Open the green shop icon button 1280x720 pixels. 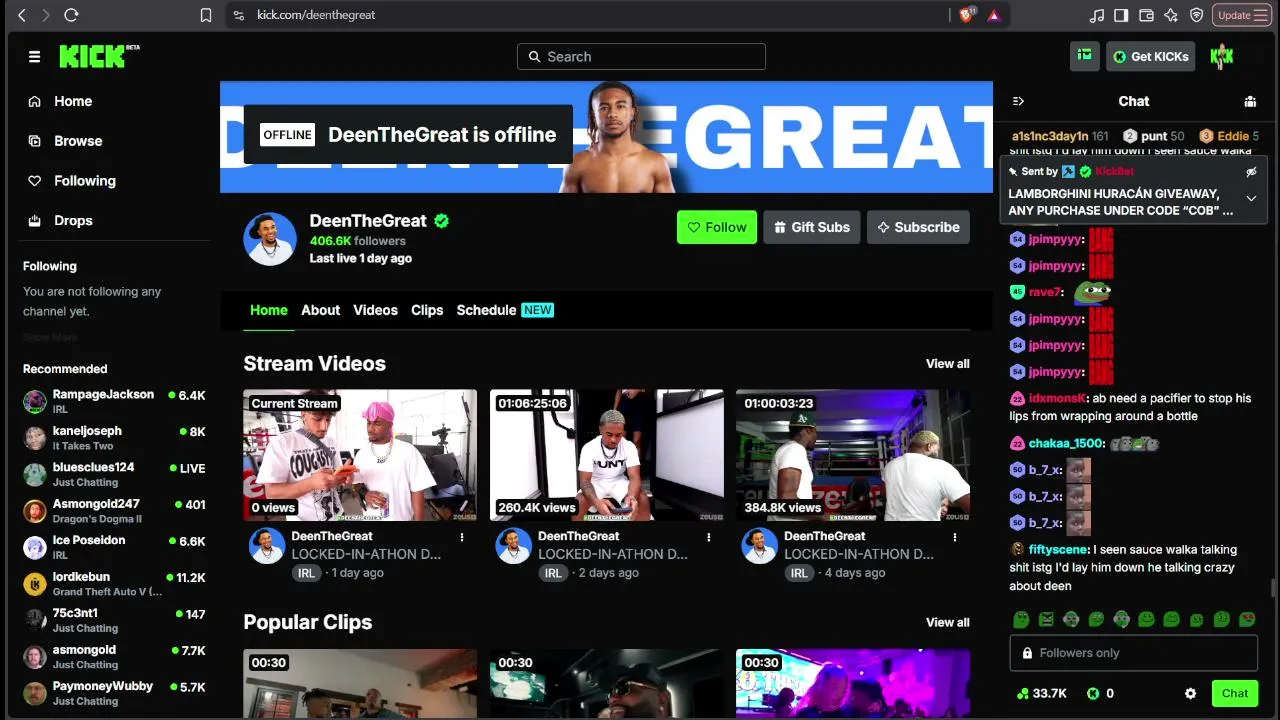click(x=1084, y=56)
